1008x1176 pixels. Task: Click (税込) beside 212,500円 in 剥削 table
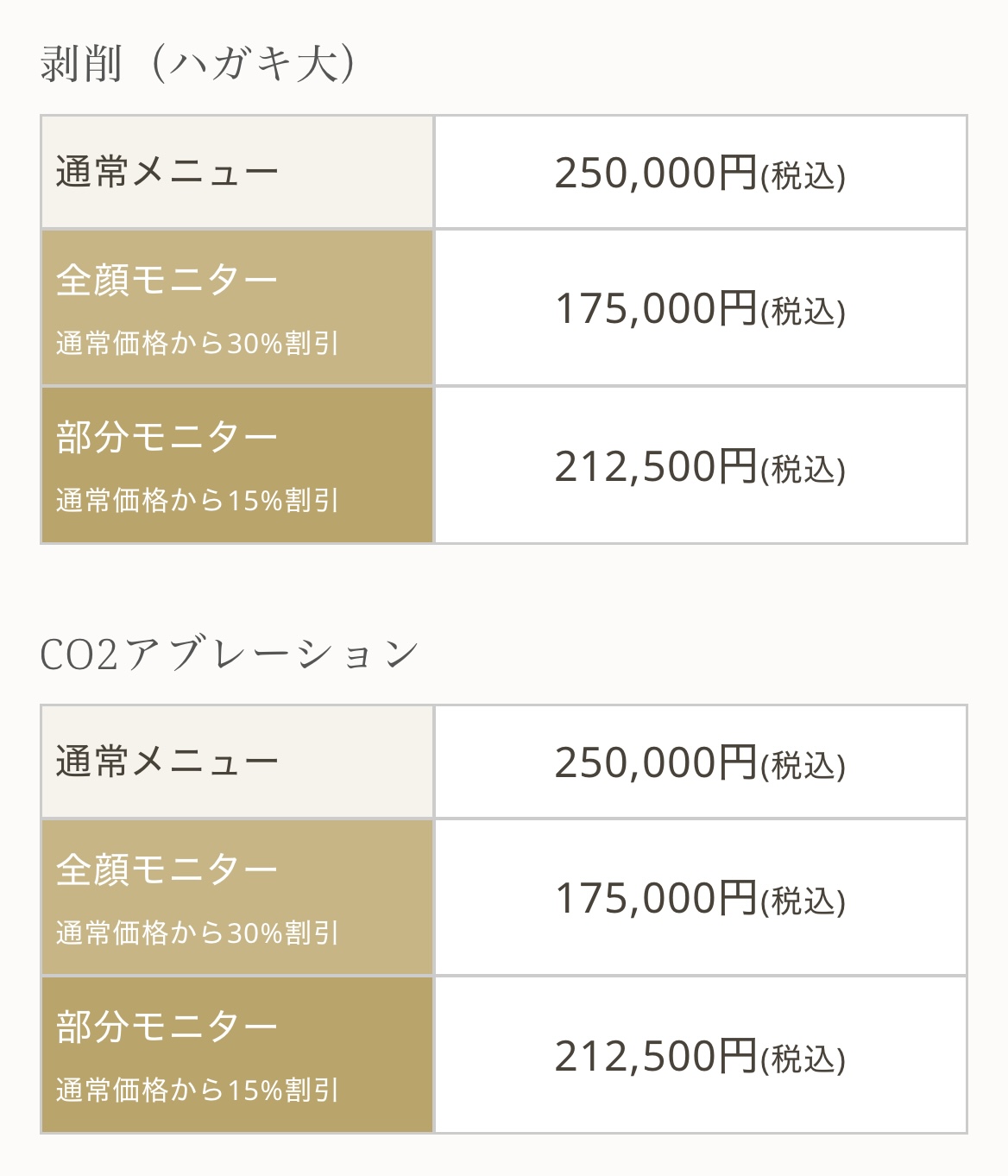(803, 470)
